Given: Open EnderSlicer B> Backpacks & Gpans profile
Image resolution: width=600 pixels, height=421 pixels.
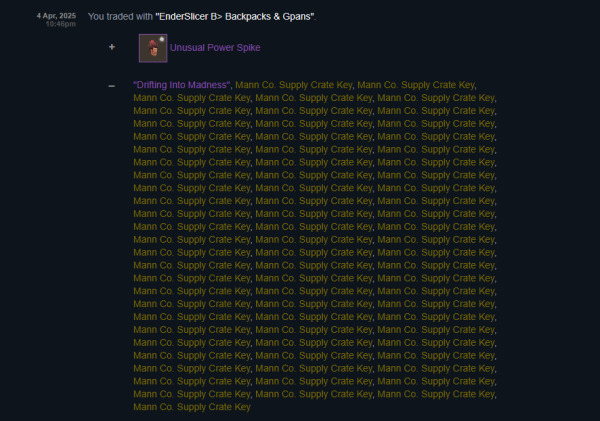Looking at the screenshot, I should [235, 16].
